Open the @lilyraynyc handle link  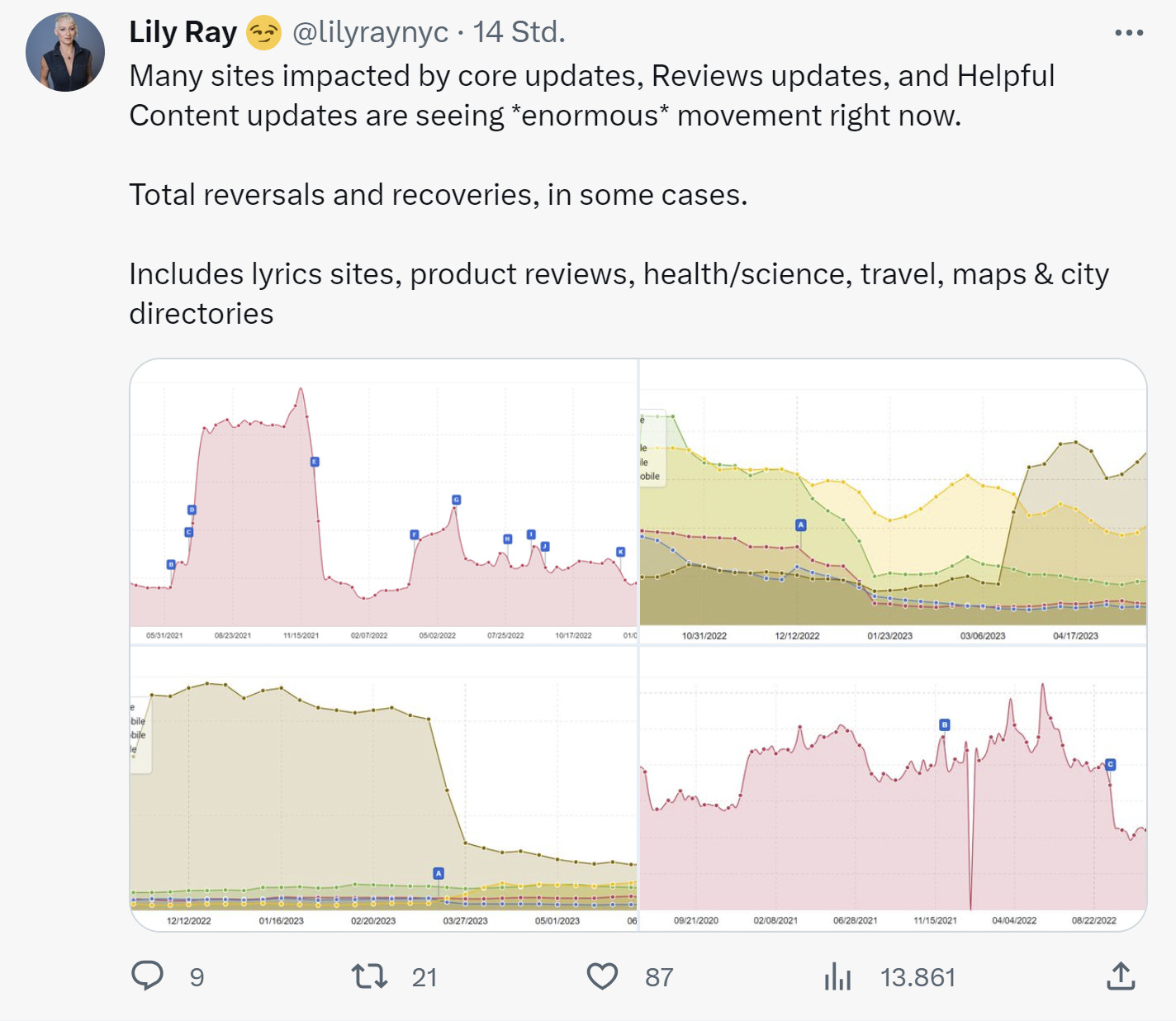click(x=371, y=32)
